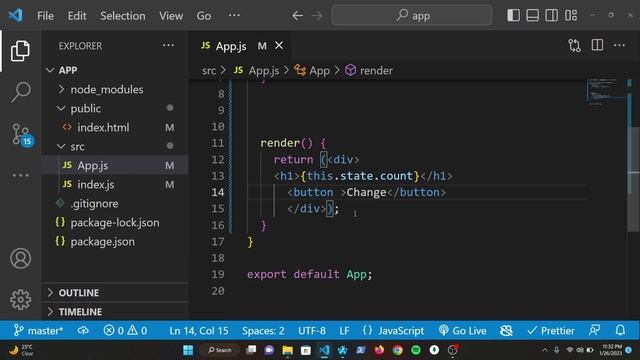This screenshot has height=360, width=640.
Task: Open index.js in the explorer
Action: 115,184
